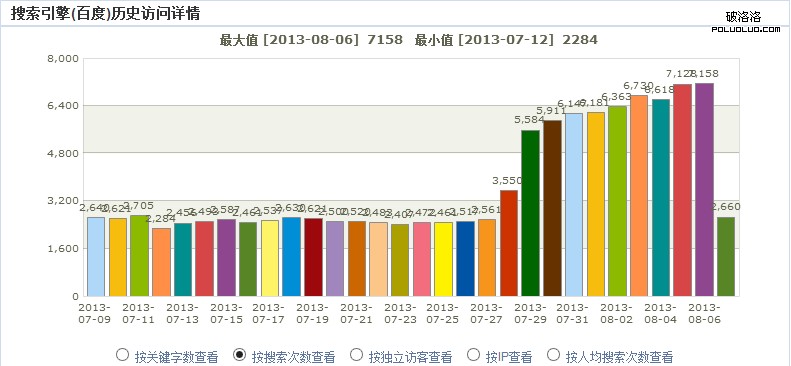Click the 最小值 [2013-07-12] 2284 text

point(506,40)
